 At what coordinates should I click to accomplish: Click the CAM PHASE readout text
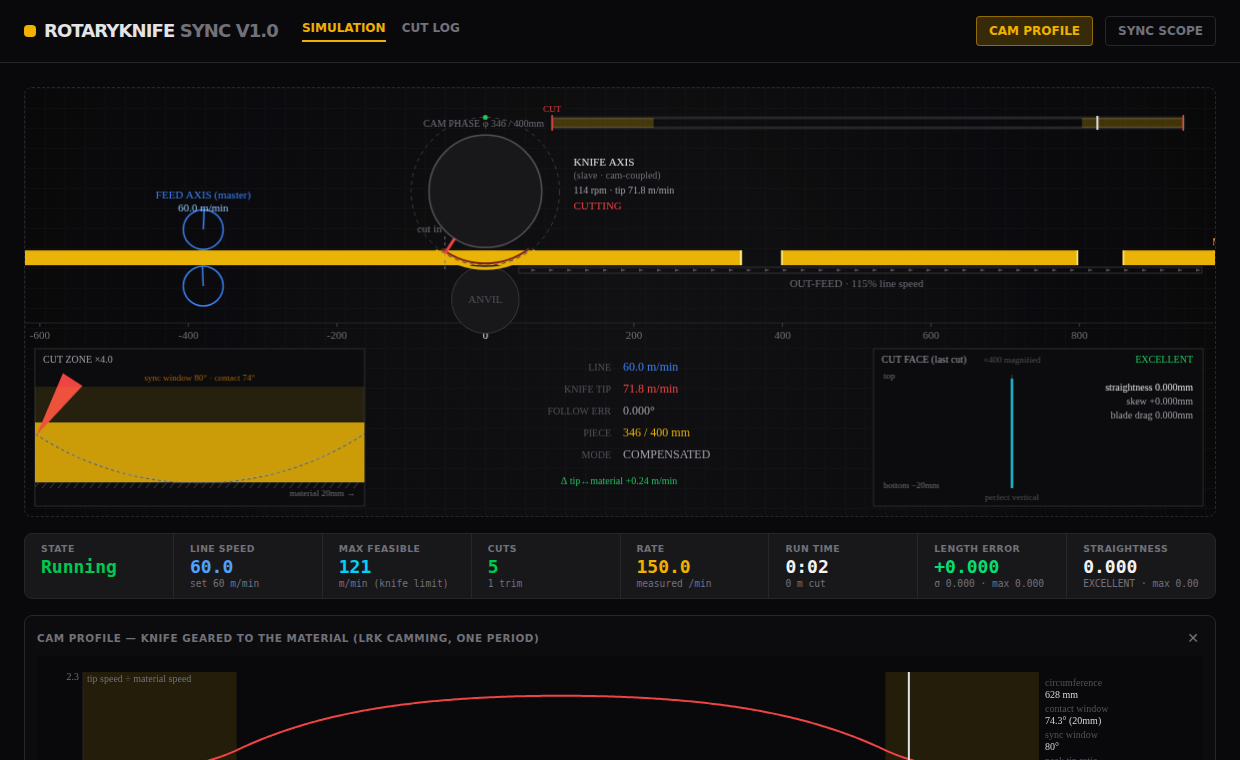pos(483,124)
